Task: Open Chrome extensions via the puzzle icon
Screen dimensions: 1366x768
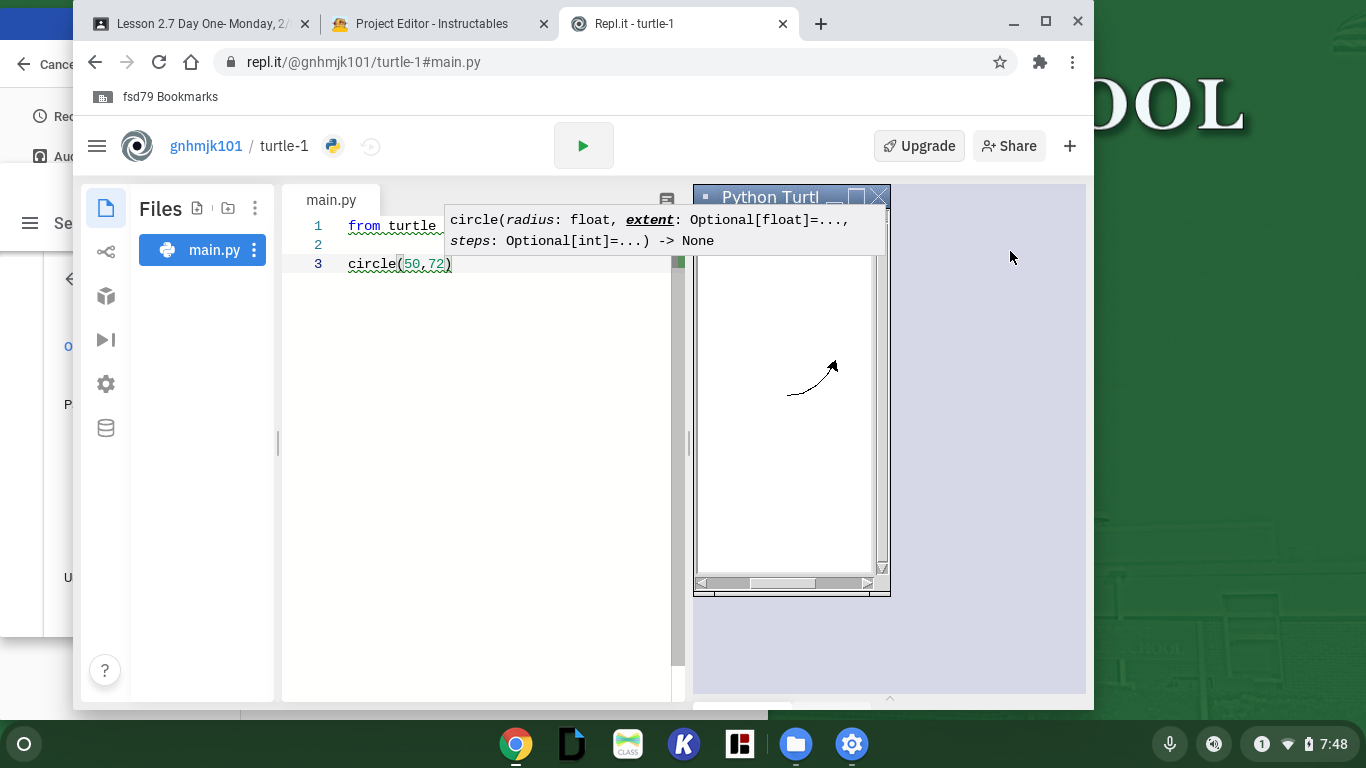Action: [1039, 62]
